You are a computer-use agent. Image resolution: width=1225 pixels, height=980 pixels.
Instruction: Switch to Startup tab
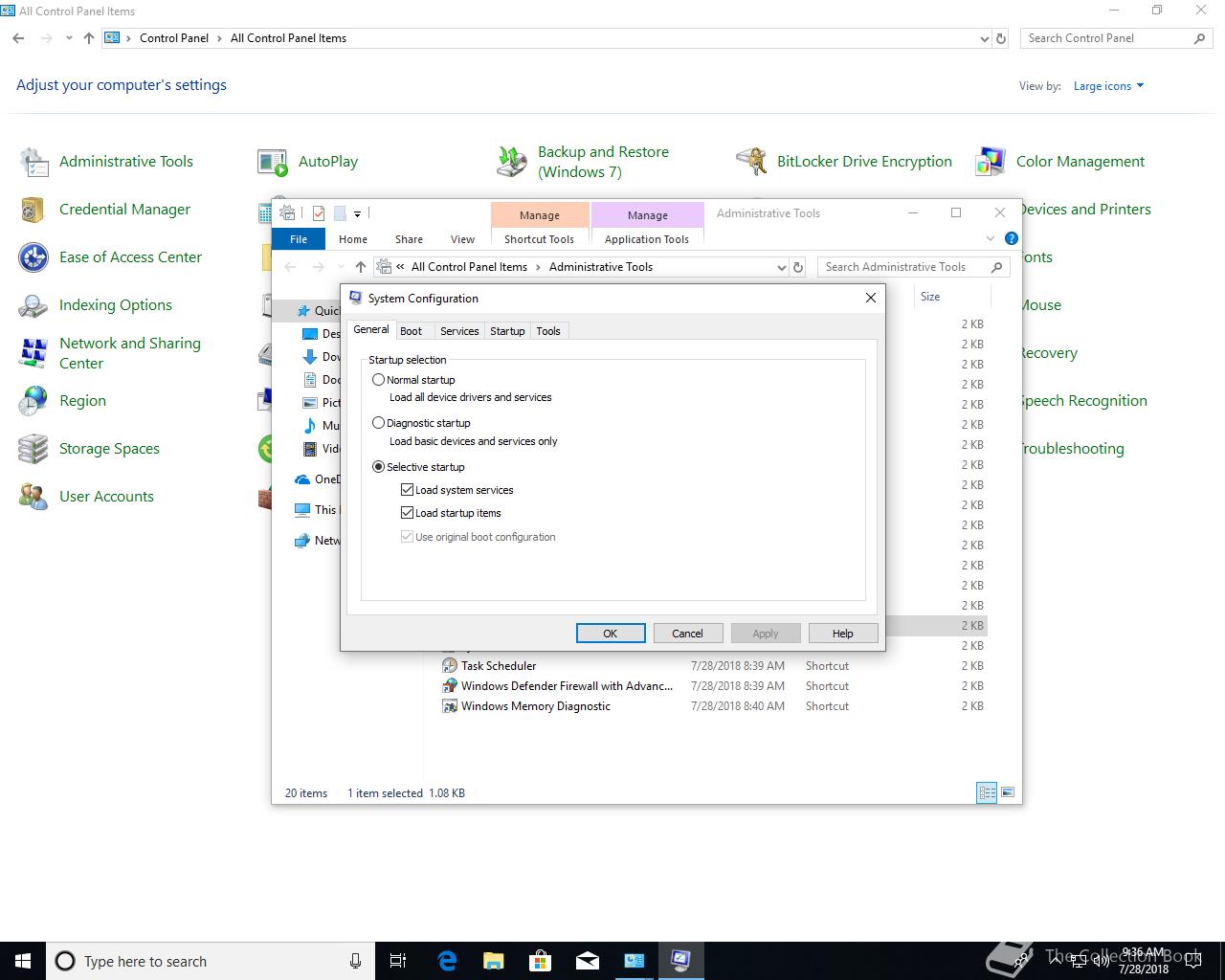click(507, 331)
